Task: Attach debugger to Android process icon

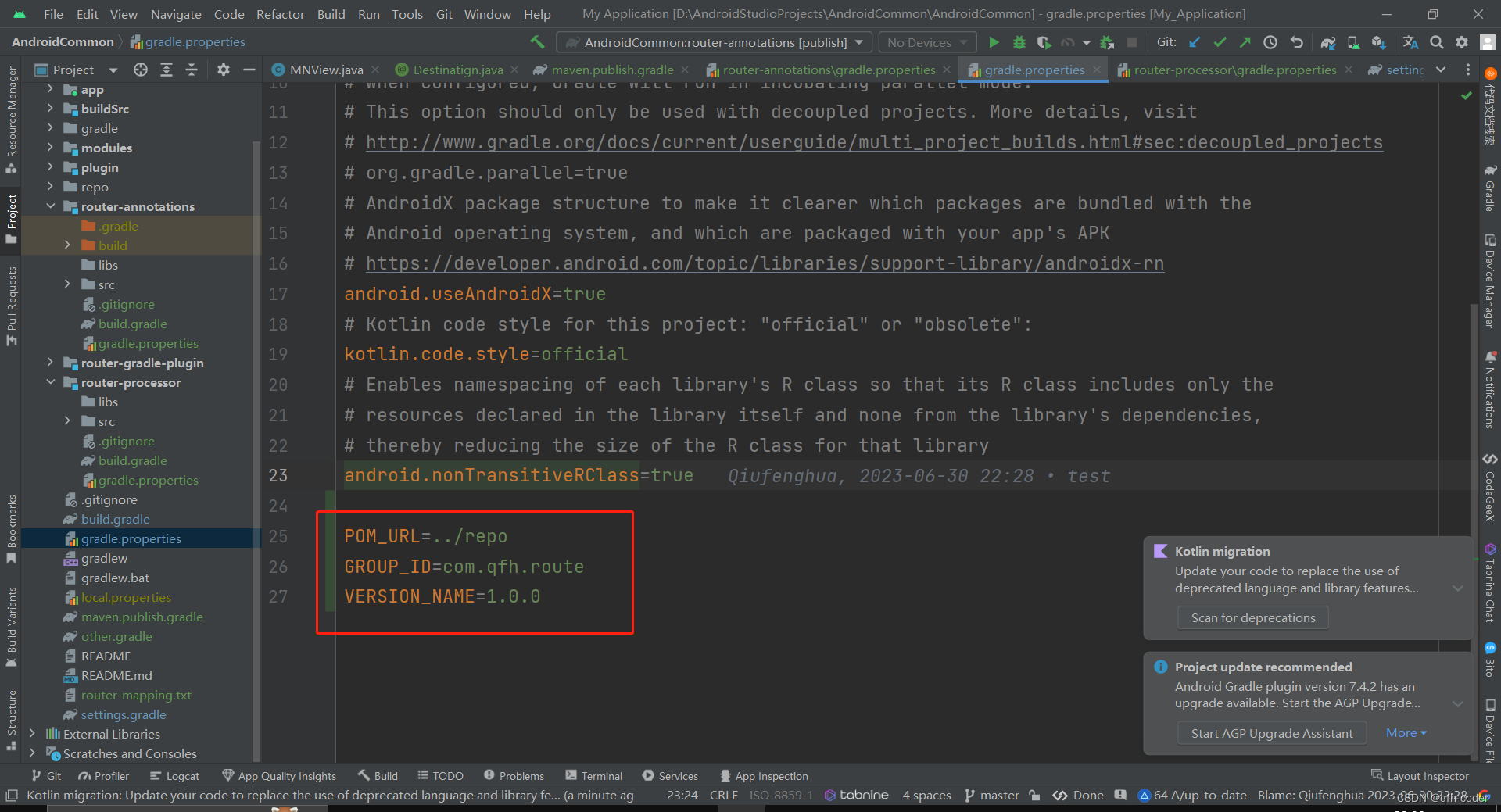Action: [x=1106, y=42]
